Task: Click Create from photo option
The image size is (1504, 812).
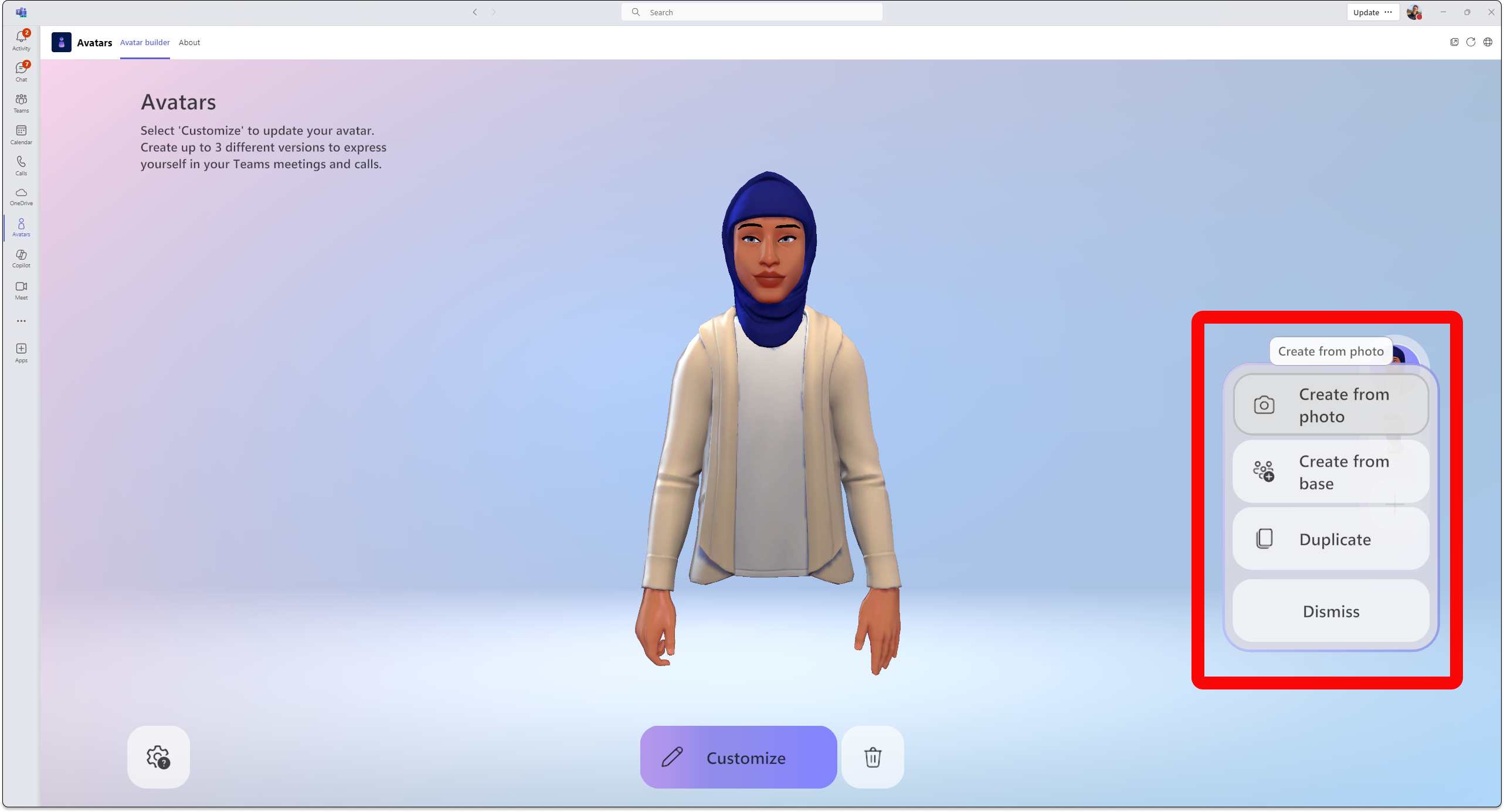Action: 1330,405
